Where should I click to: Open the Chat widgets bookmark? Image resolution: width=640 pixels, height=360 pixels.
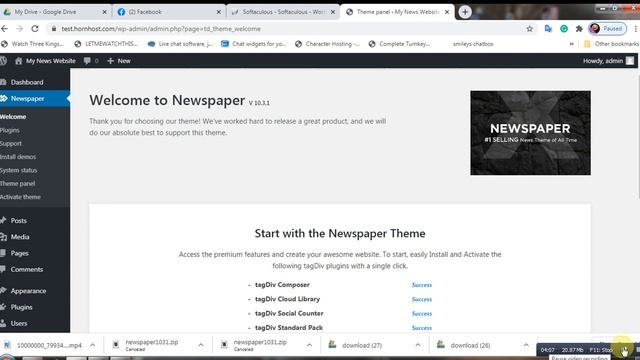pyautogui.click(x=253, y=44)
